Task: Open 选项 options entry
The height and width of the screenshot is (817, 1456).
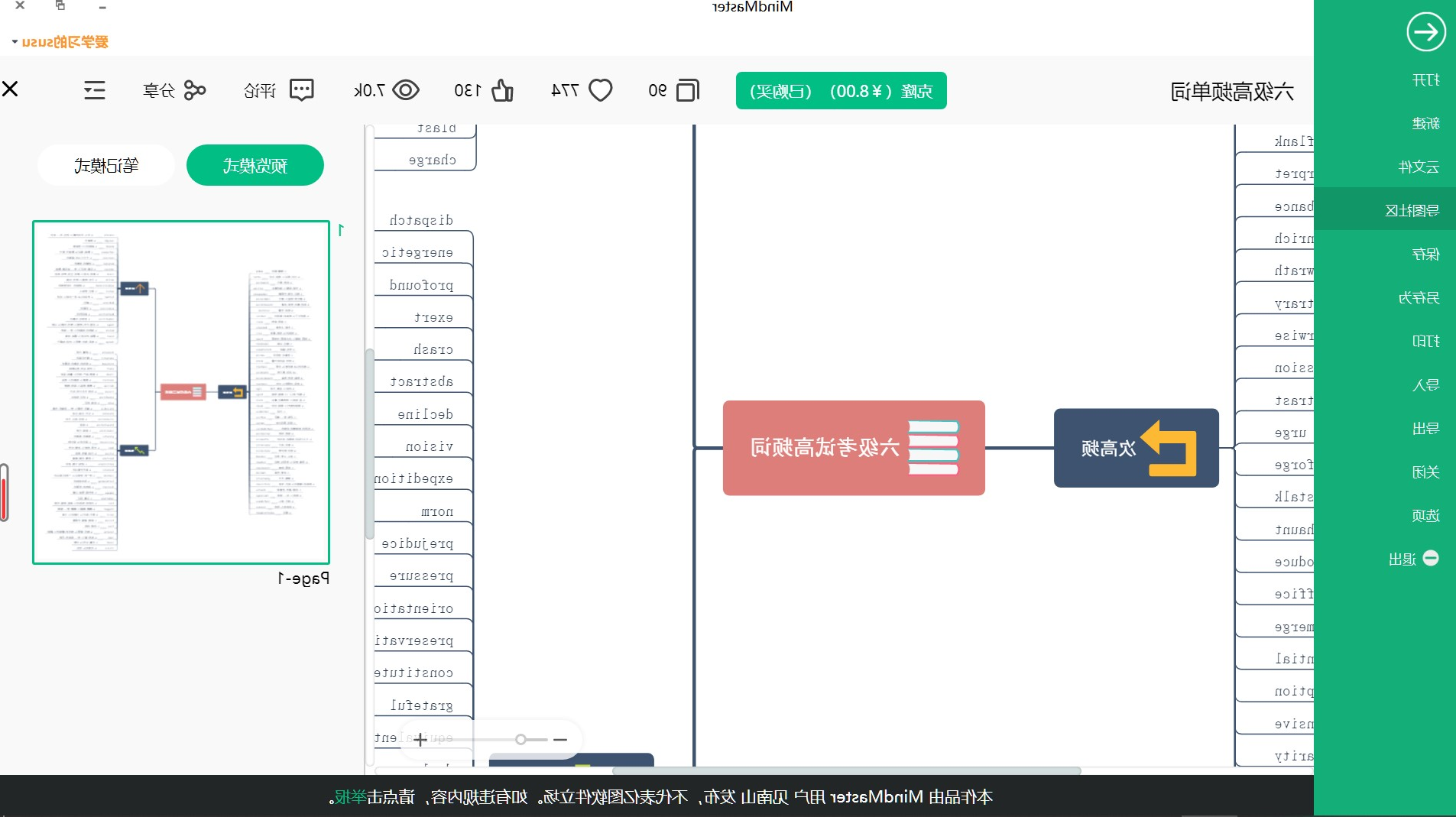Action: click(1425, 515)
